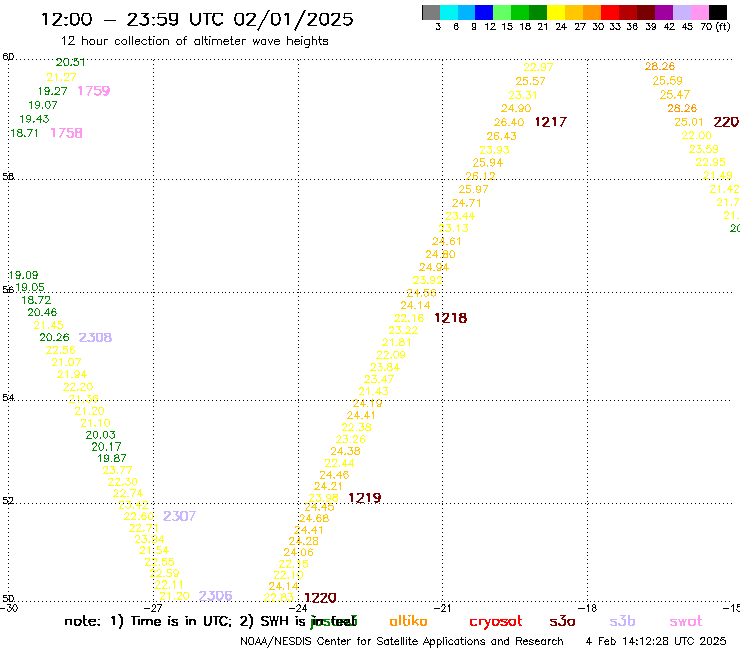Click the wave height value 22.56
This screenshot has height=650, width=740.
tap(60, 350)
